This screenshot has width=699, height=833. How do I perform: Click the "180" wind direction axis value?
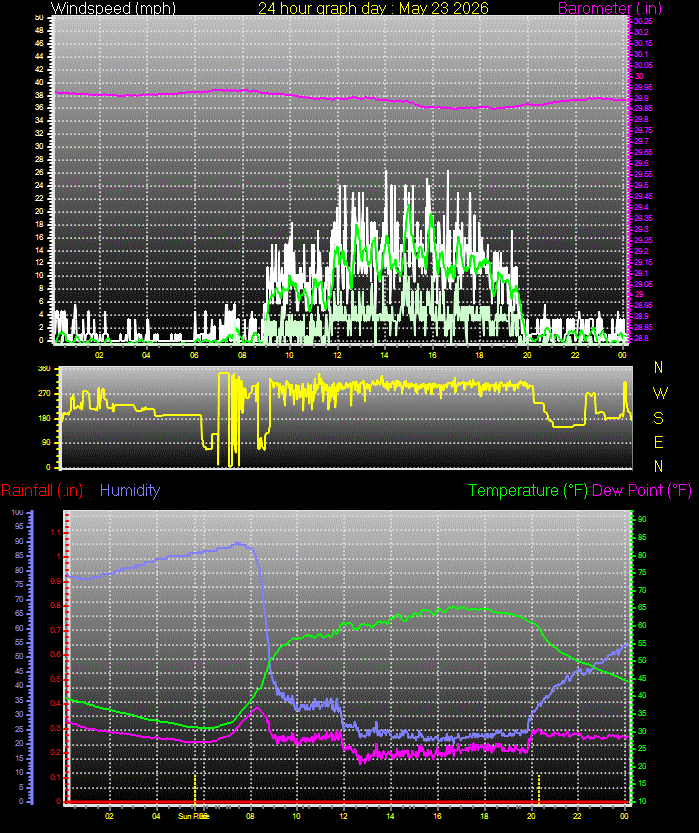[x=44, y=418]
